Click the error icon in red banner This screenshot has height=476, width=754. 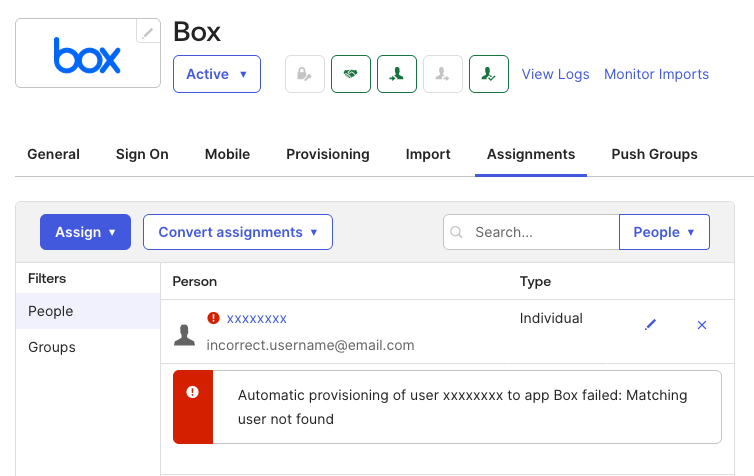192,392
